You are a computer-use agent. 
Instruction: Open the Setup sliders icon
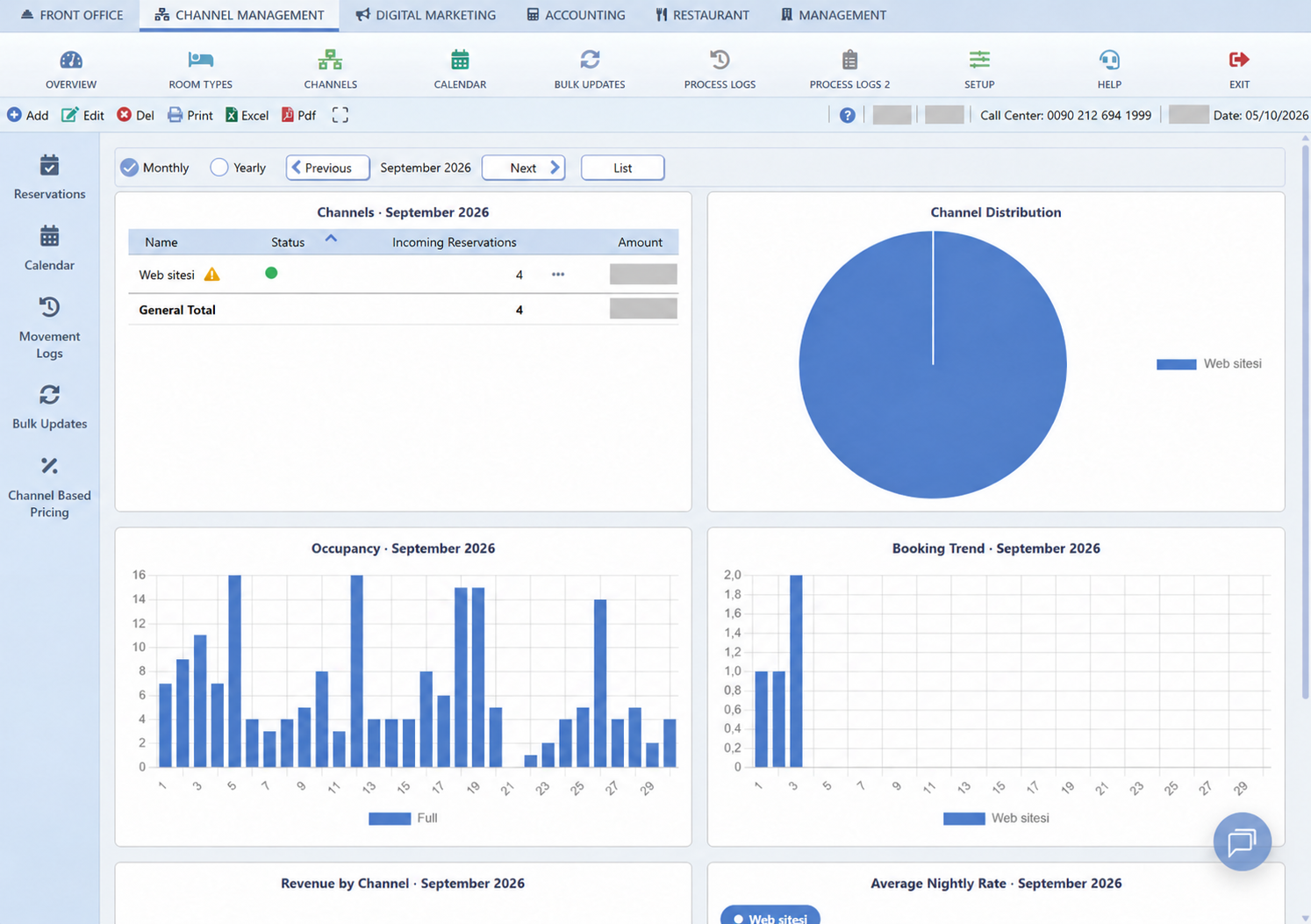pos(979,60)
